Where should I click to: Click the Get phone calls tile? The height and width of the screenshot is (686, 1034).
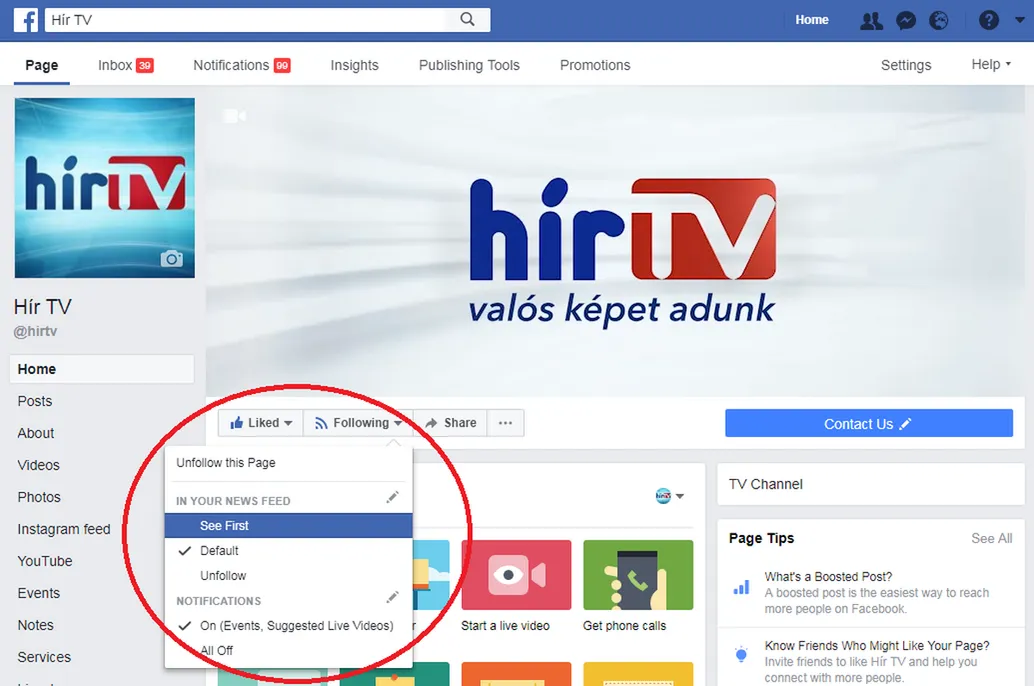638,586
